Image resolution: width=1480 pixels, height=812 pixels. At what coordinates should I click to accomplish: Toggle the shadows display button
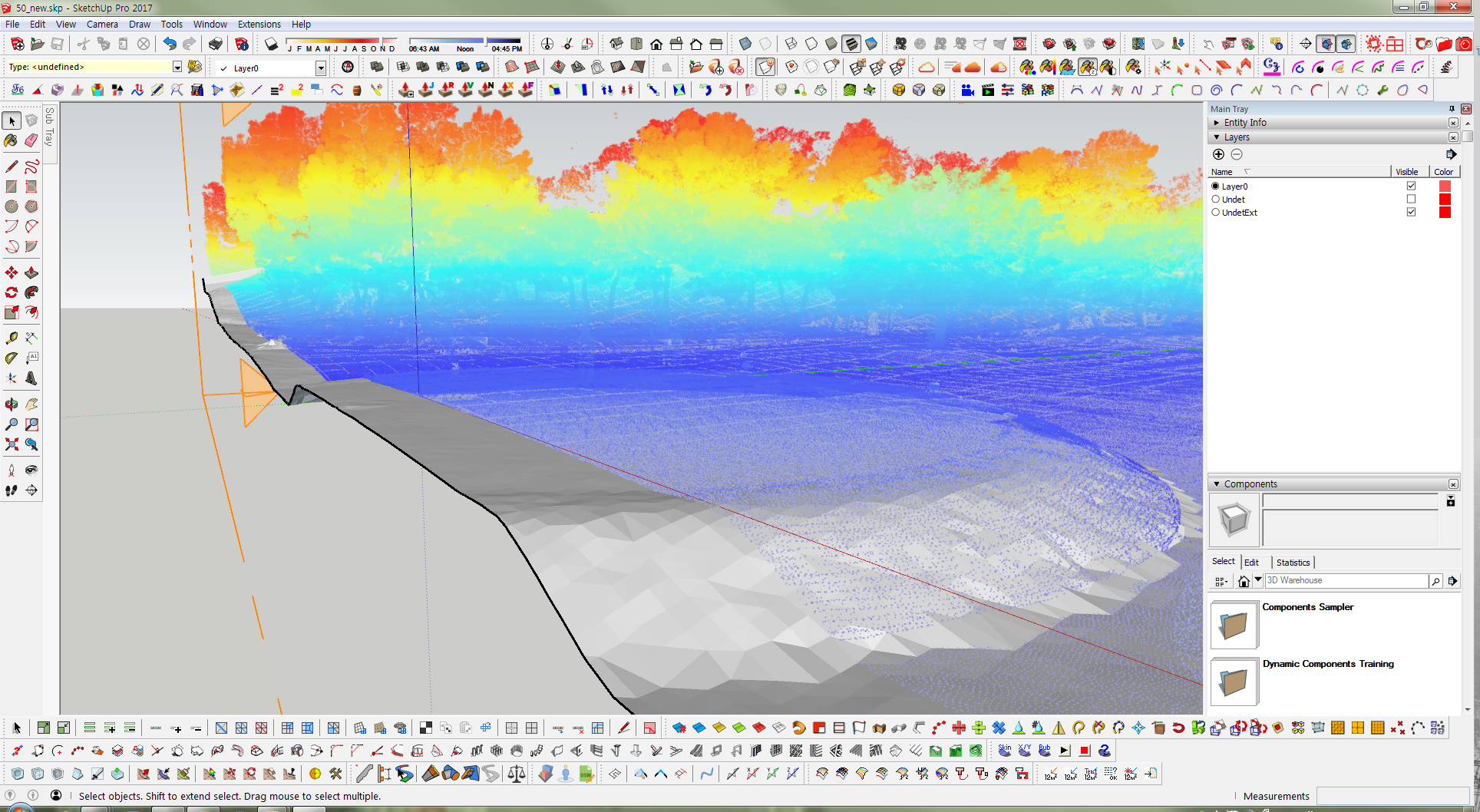[271, 44]
